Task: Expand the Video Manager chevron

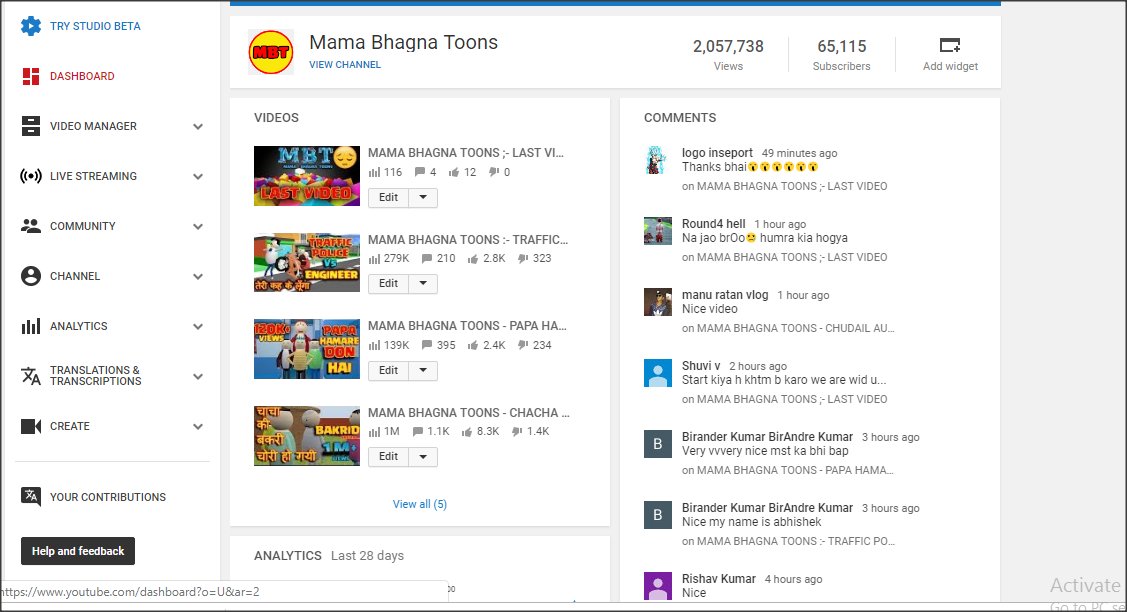Action: click(198, 127)
